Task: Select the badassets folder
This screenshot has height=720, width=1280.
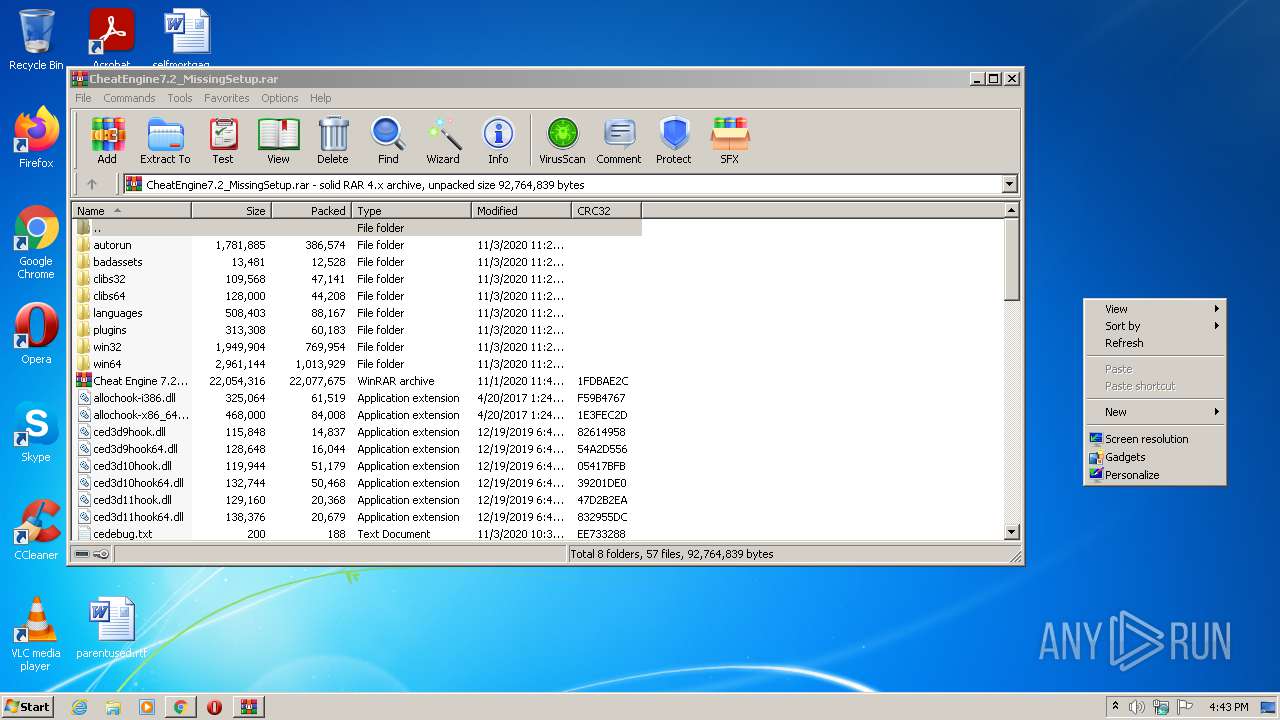Action: click(357, 262)
